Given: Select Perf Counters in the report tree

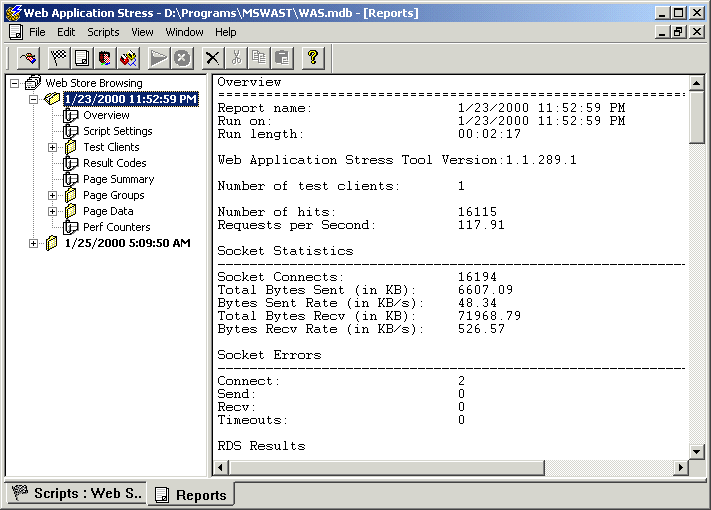Looking at the screenshot, I should pos(117,227).
